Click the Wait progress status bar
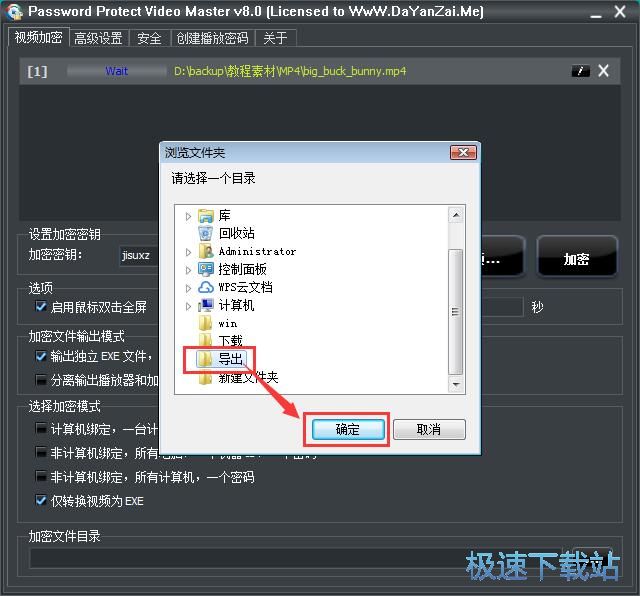The height and width of the screenshot is (596, 640). click(x=117, y=71)
